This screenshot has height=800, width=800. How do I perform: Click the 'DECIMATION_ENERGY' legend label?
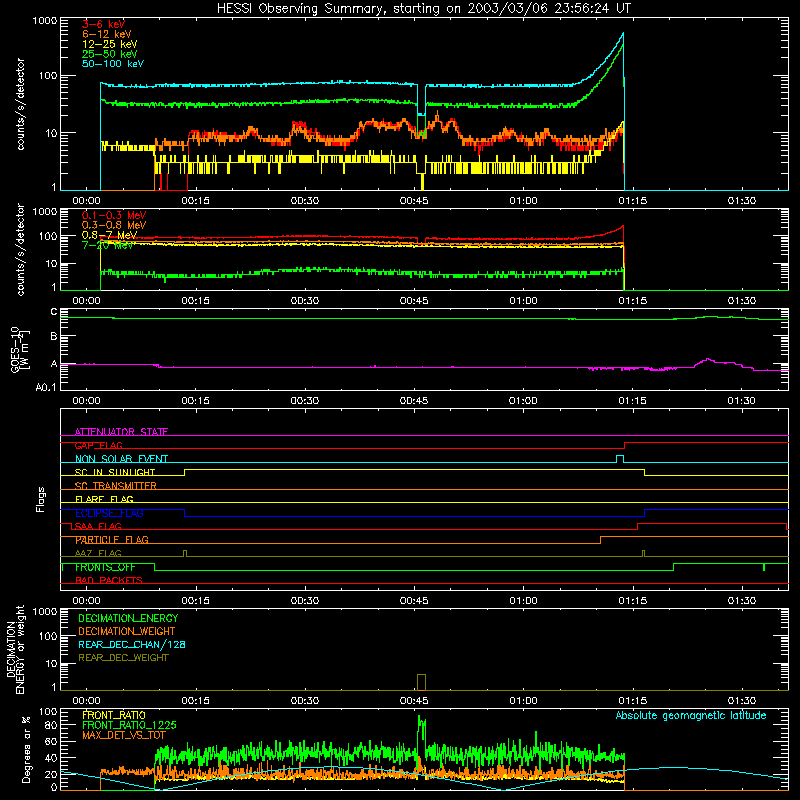coord(128,618)
